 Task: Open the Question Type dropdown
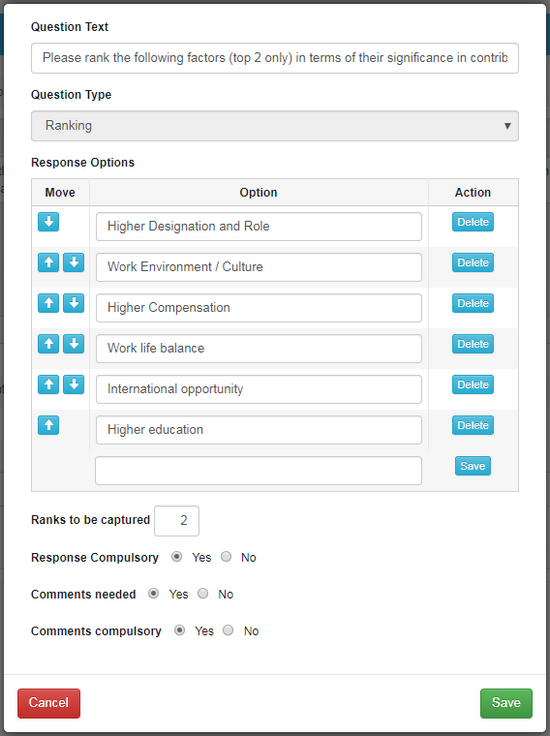[x=275, y=126]
